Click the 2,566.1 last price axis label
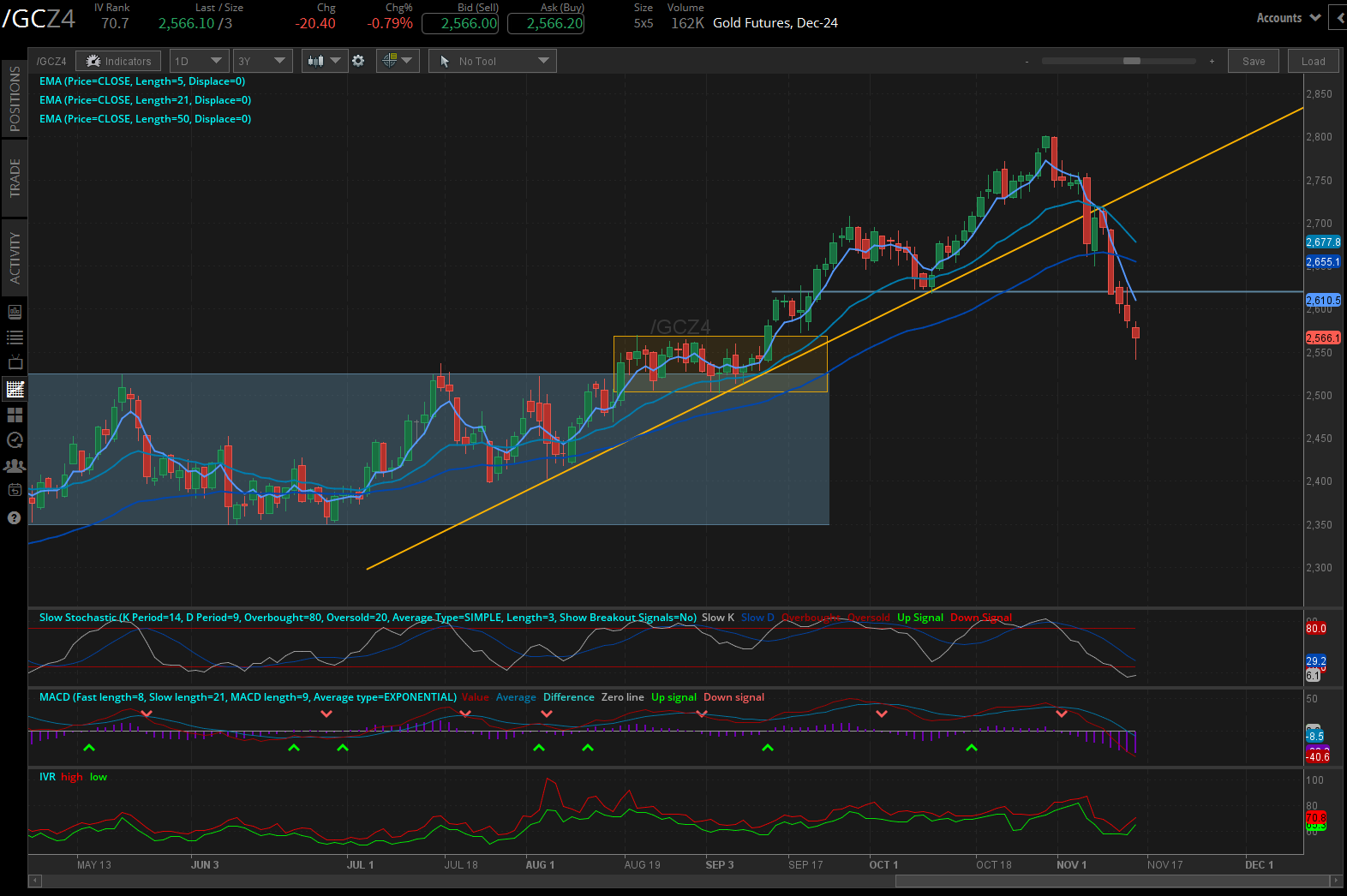1347x896 pixels. [x=1323, y=337]
